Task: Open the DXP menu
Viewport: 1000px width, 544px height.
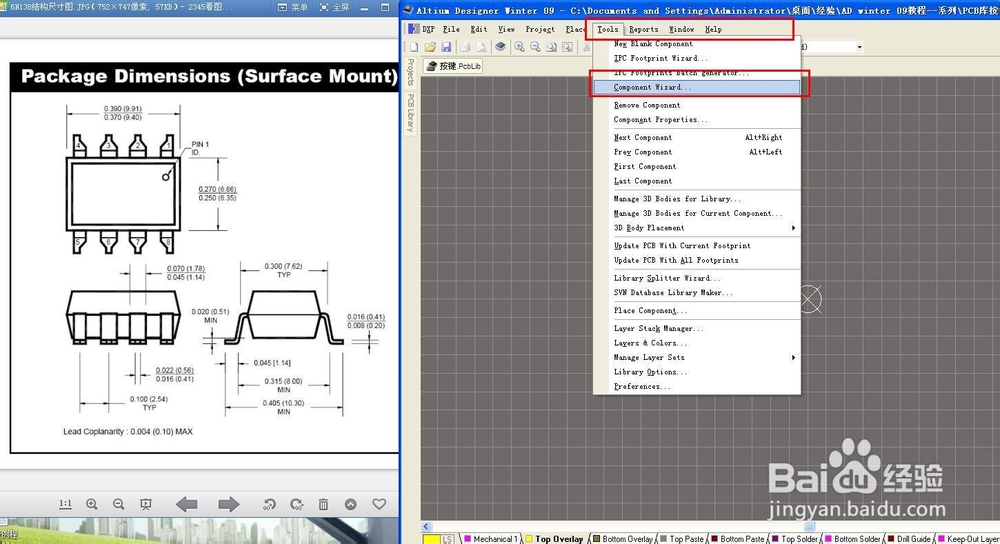Action: point(428,29)
